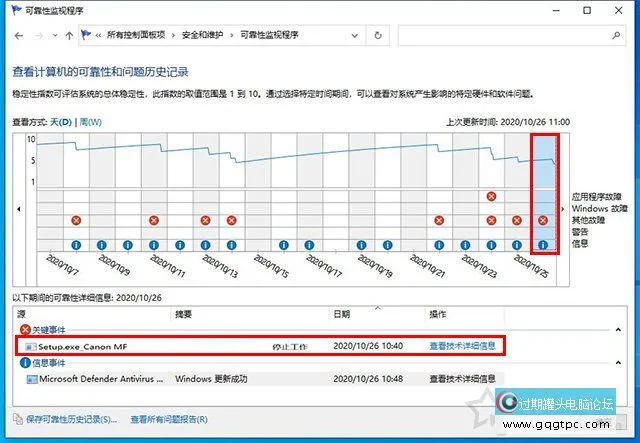Click the 可靠性监视程序 breadcrumb
640x443 pixels.
269,35
